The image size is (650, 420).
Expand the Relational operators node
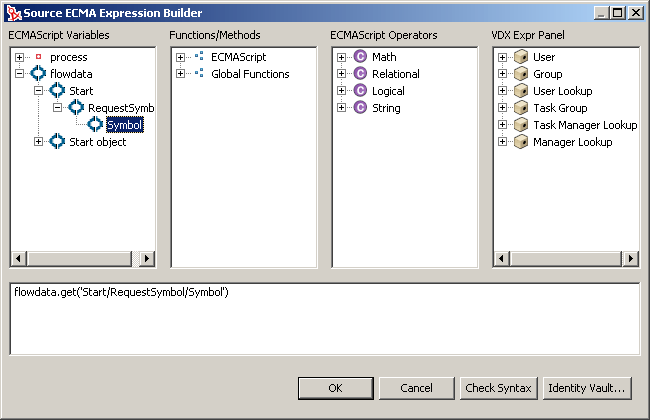(342, 74)
